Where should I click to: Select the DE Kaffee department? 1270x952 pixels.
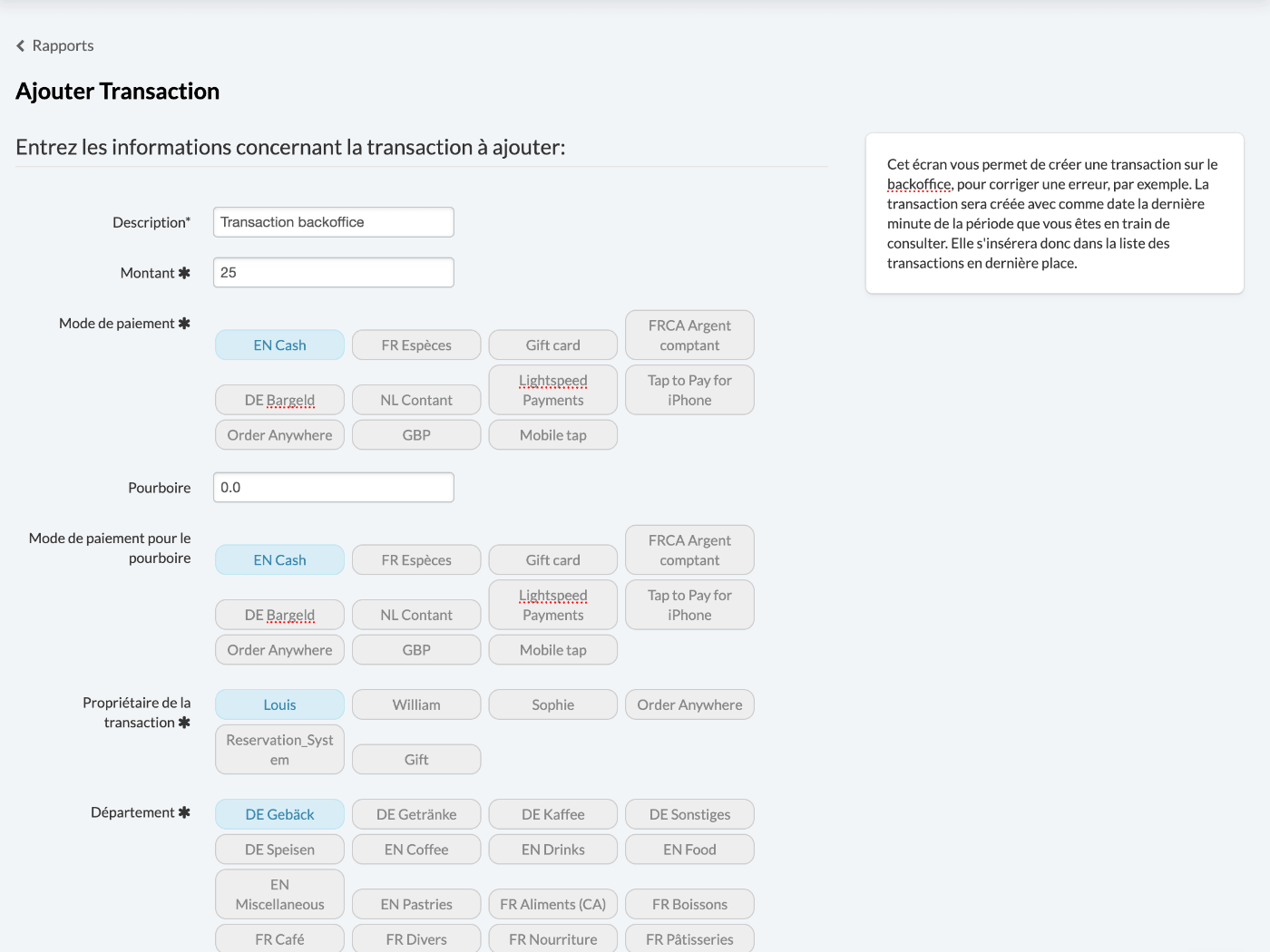coord(553,814)
